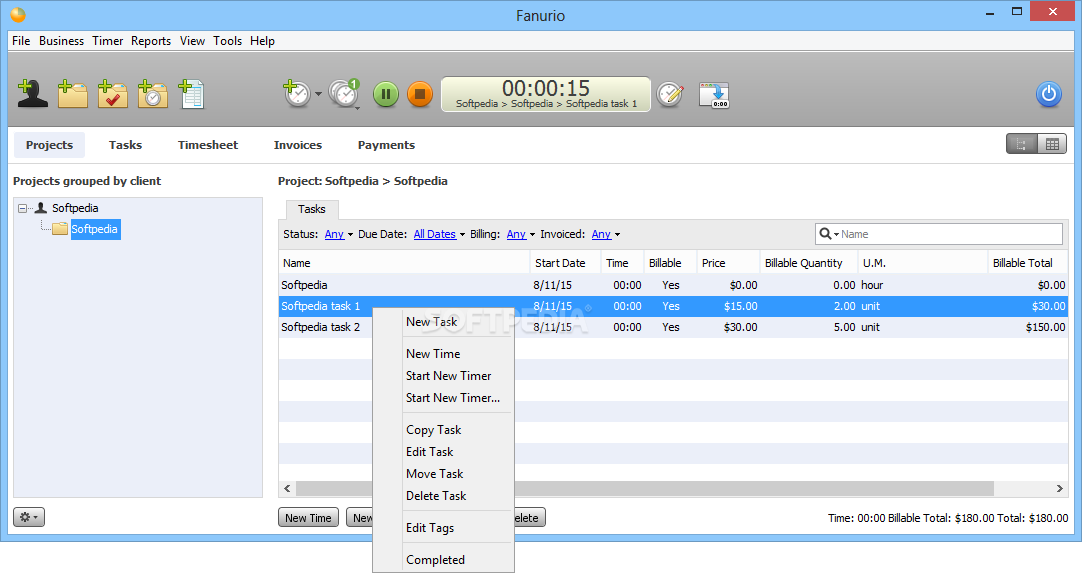Click the New Project folder icon
This screenshot has width=1082, height=573.
coord(72,94)
